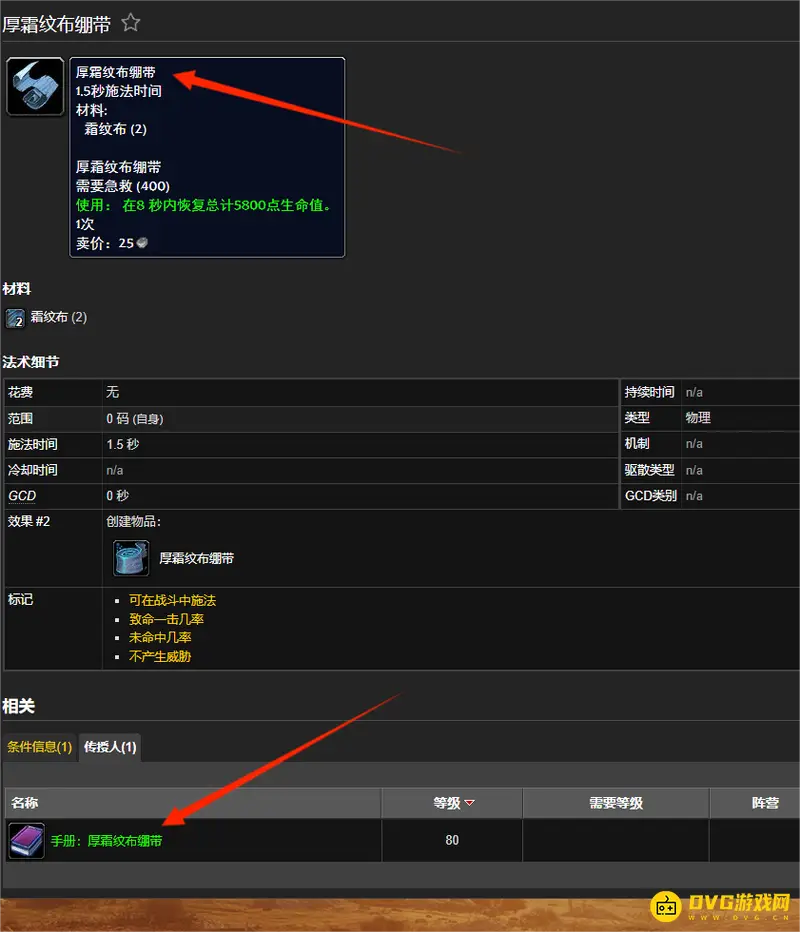The height and width of the screenshot is (932, 800).
Task: Click the 卖价: 25 sell price line
Action: click(112, 243)
